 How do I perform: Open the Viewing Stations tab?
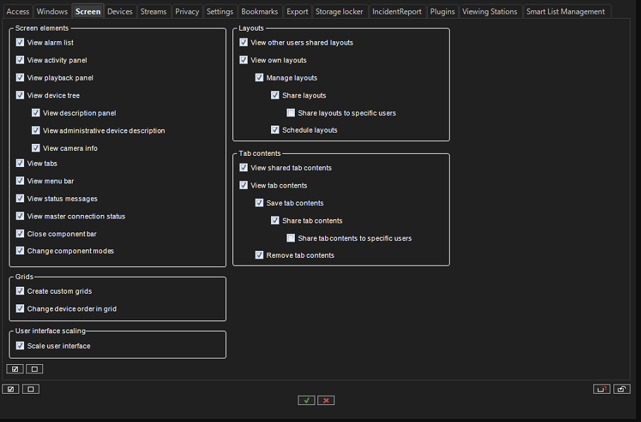pos(489,11)
